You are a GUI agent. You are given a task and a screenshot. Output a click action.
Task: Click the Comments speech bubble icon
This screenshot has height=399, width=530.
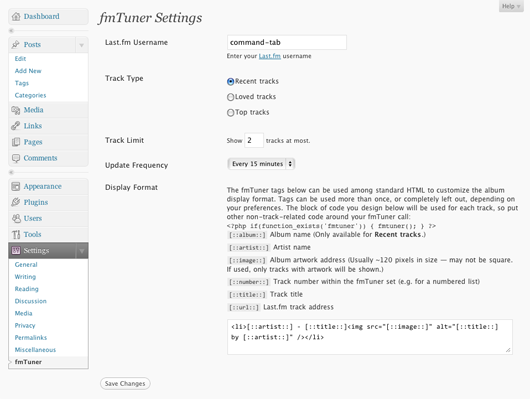[x=16, y=158]
